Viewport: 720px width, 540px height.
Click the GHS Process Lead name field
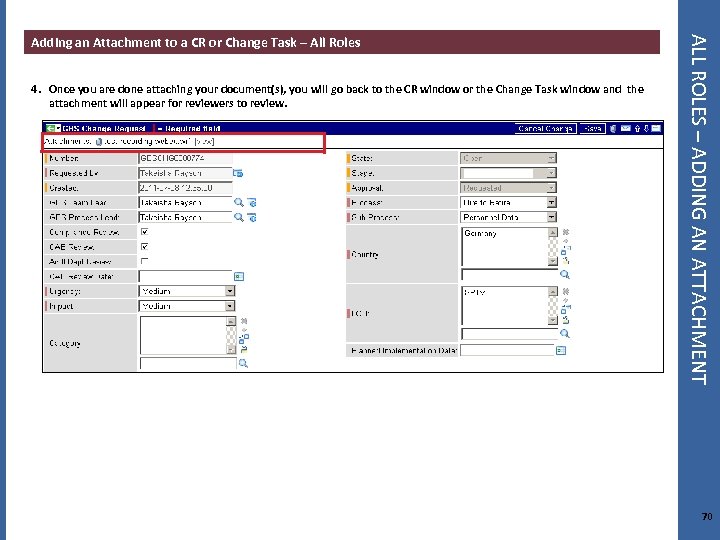[186, 217]
